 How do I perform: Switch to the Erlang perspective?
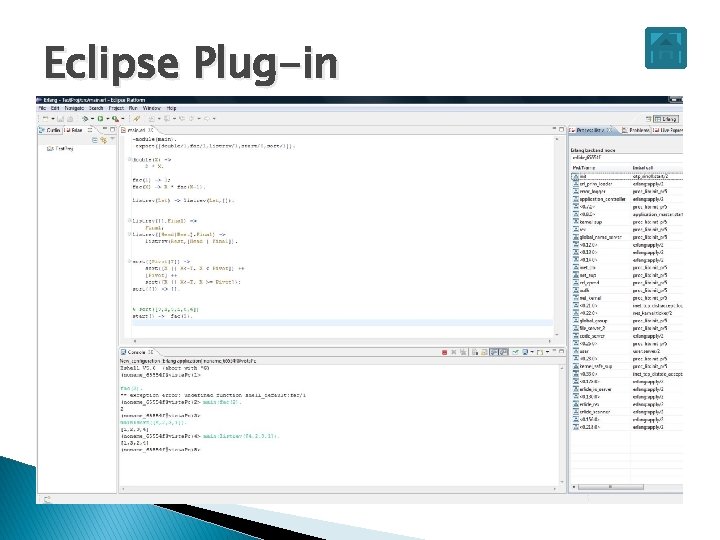666,119
